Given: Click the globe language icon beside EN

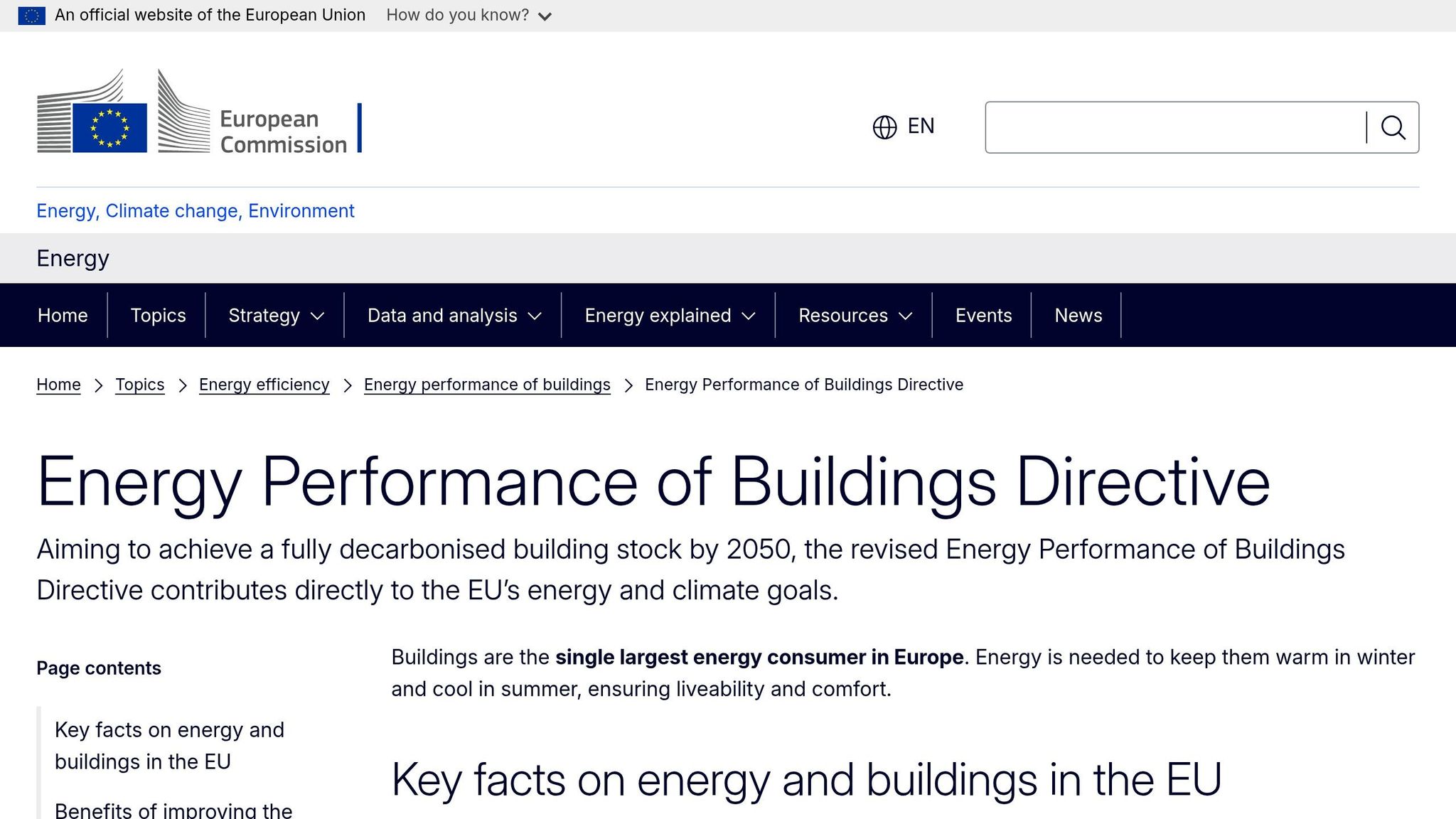Looking at the screenshot, I should click(x=884, y=127).
